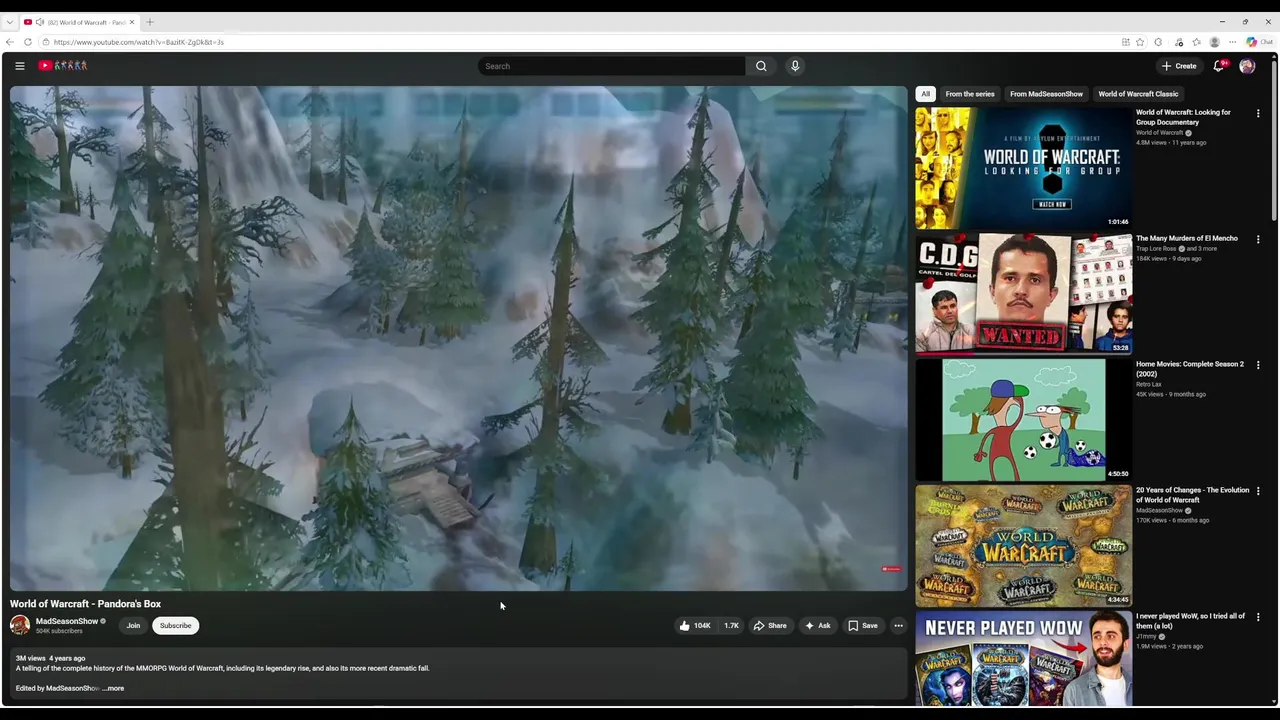
Task: Open browser extensions puzzle icon
Action: pos(1158,42)
